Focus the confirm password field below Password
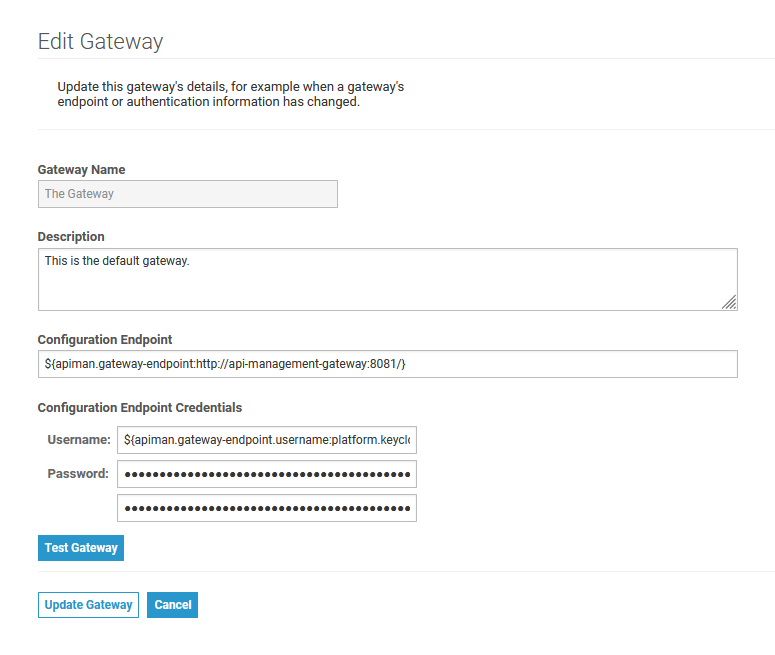This screenshot has height=655, width=775. pos(266,508)
